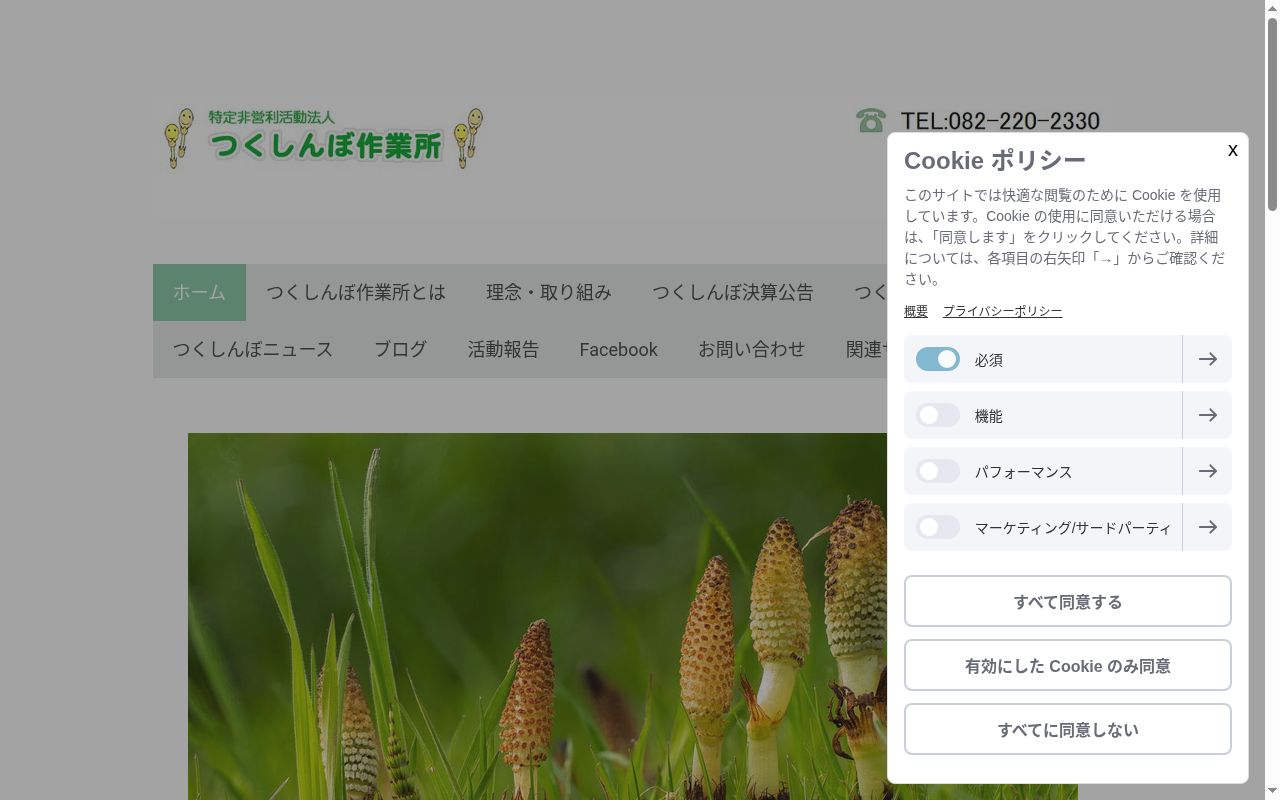Click the TEL:082-220-2330 phone number text
The image size is (1280, 800).
click(1000, 121)
